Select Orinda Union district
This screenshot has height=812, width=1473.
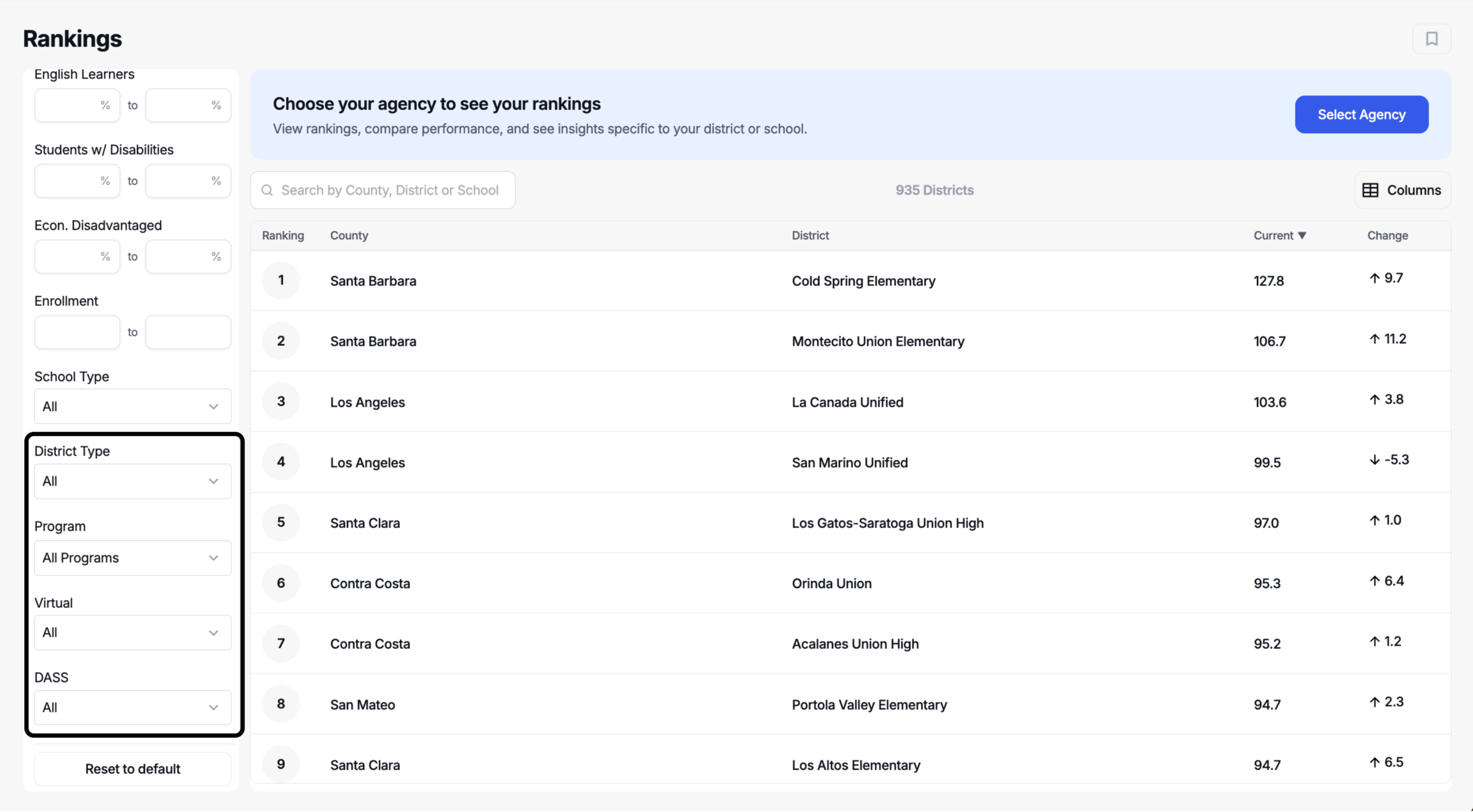point(831,584)
